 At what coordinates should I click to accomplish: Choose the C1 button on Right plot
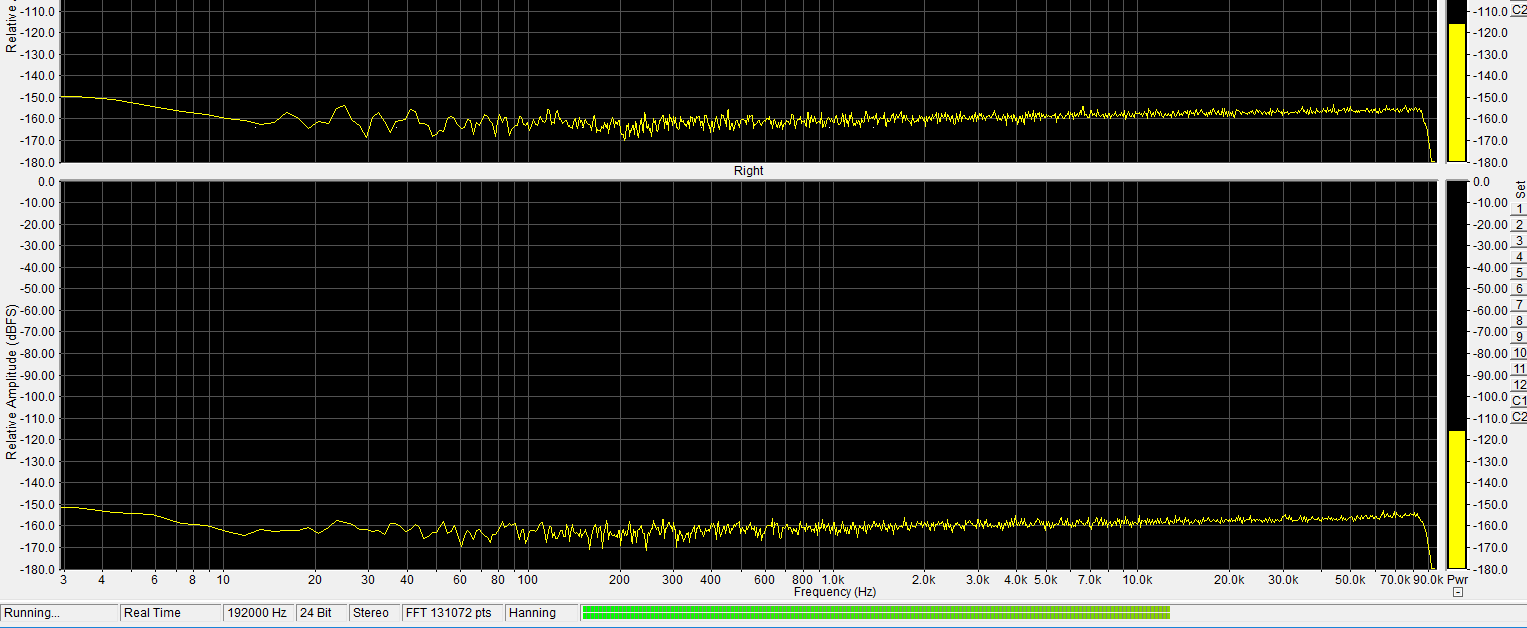[x=1519, y=401]
